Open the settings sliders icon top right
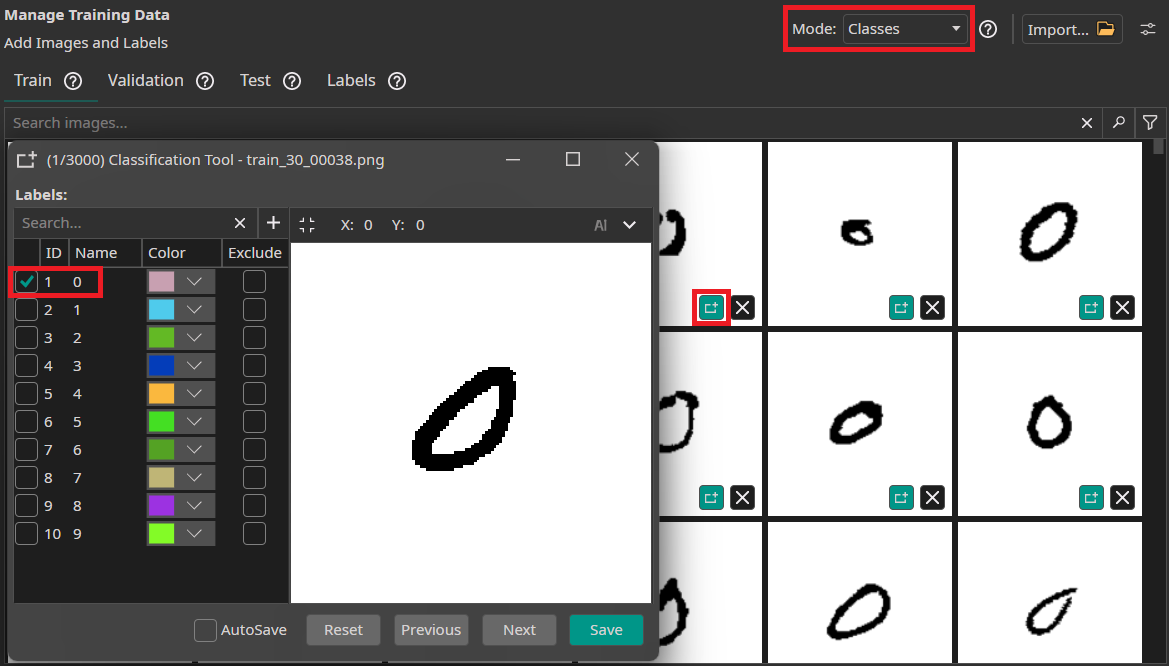The image size is (1169, 666). (x=1148, y=29)
